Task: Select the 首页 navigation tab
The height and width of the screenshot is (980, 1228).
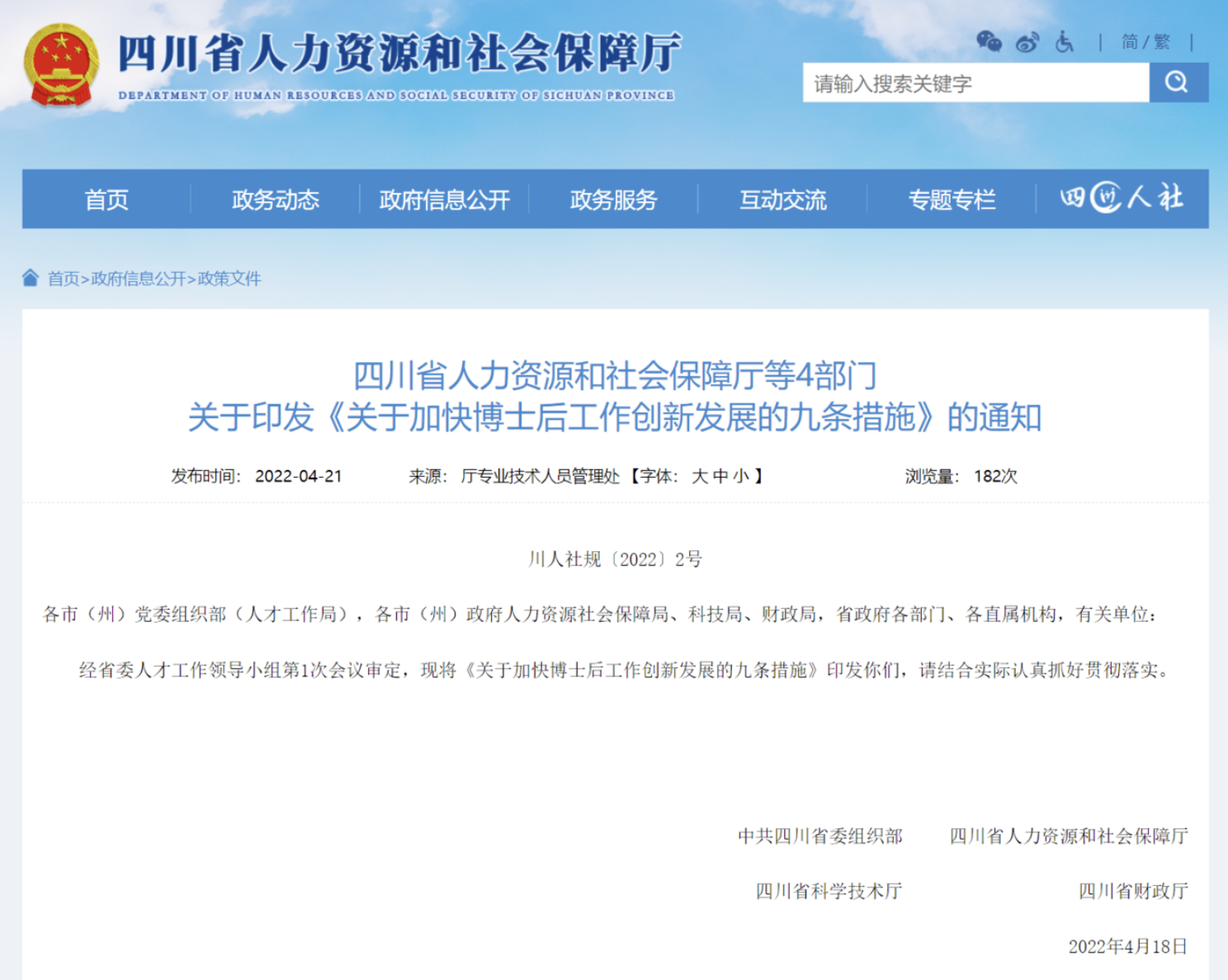Action: [106, 199]
